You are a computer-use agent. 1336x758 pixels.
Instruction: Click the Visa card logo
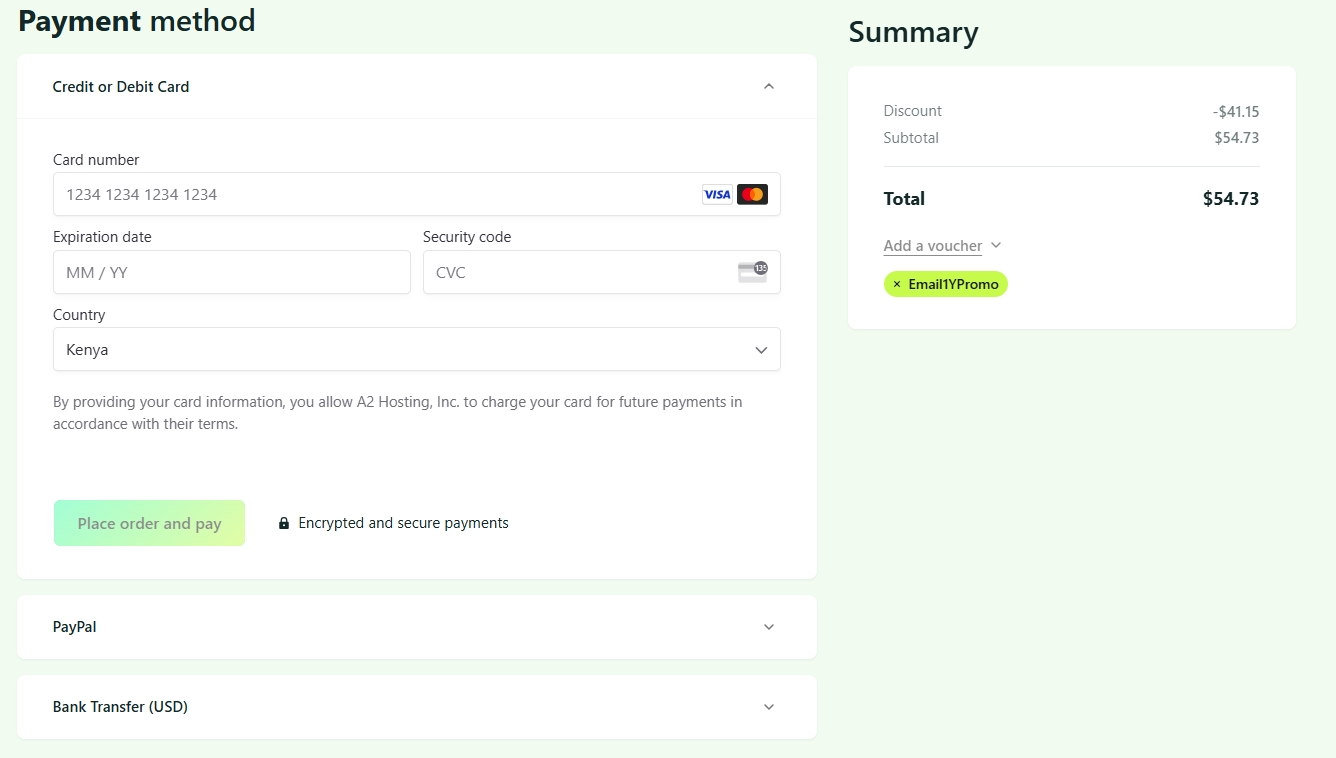tap(717, 195)
